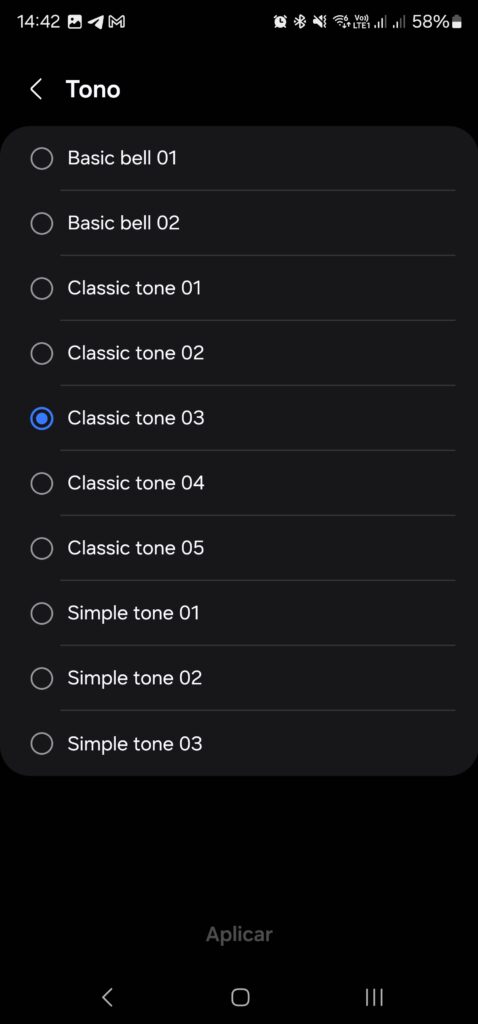Image resolution: width=478 pixels, height=1024 pixels.
Task: Pick Classic tone 02 radio button
Action: point(42,353)
